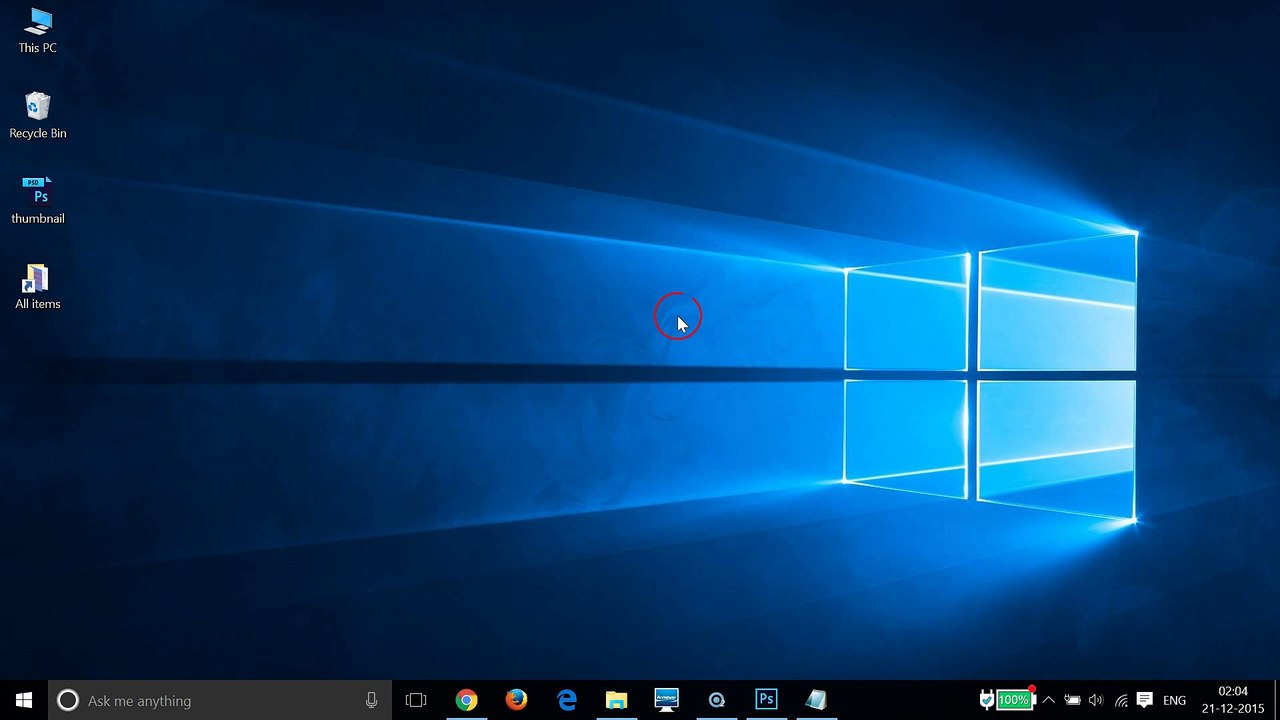Screen dimensions: 1280x720
Task: Click ENG input language indicator
Action: (1175, 700)
